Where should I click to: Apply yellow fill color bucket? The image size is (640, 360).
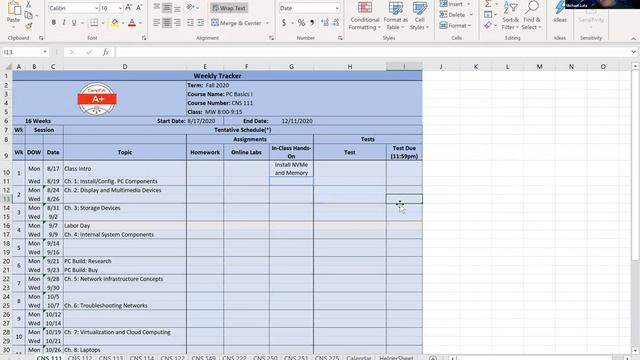(x=115, y=23)
